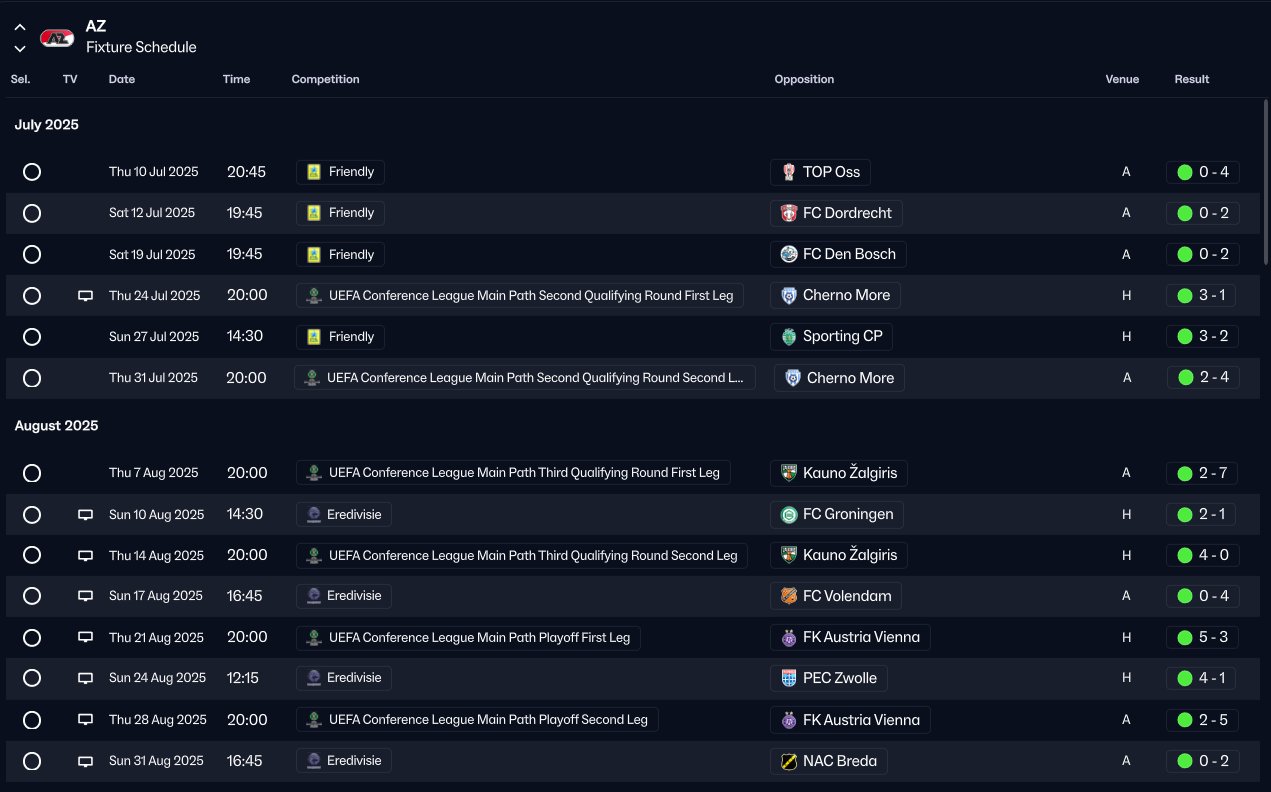Open Friendly competition for 10 Jul match
Screen dimensions: 1271x792
(x=340, y=172)
